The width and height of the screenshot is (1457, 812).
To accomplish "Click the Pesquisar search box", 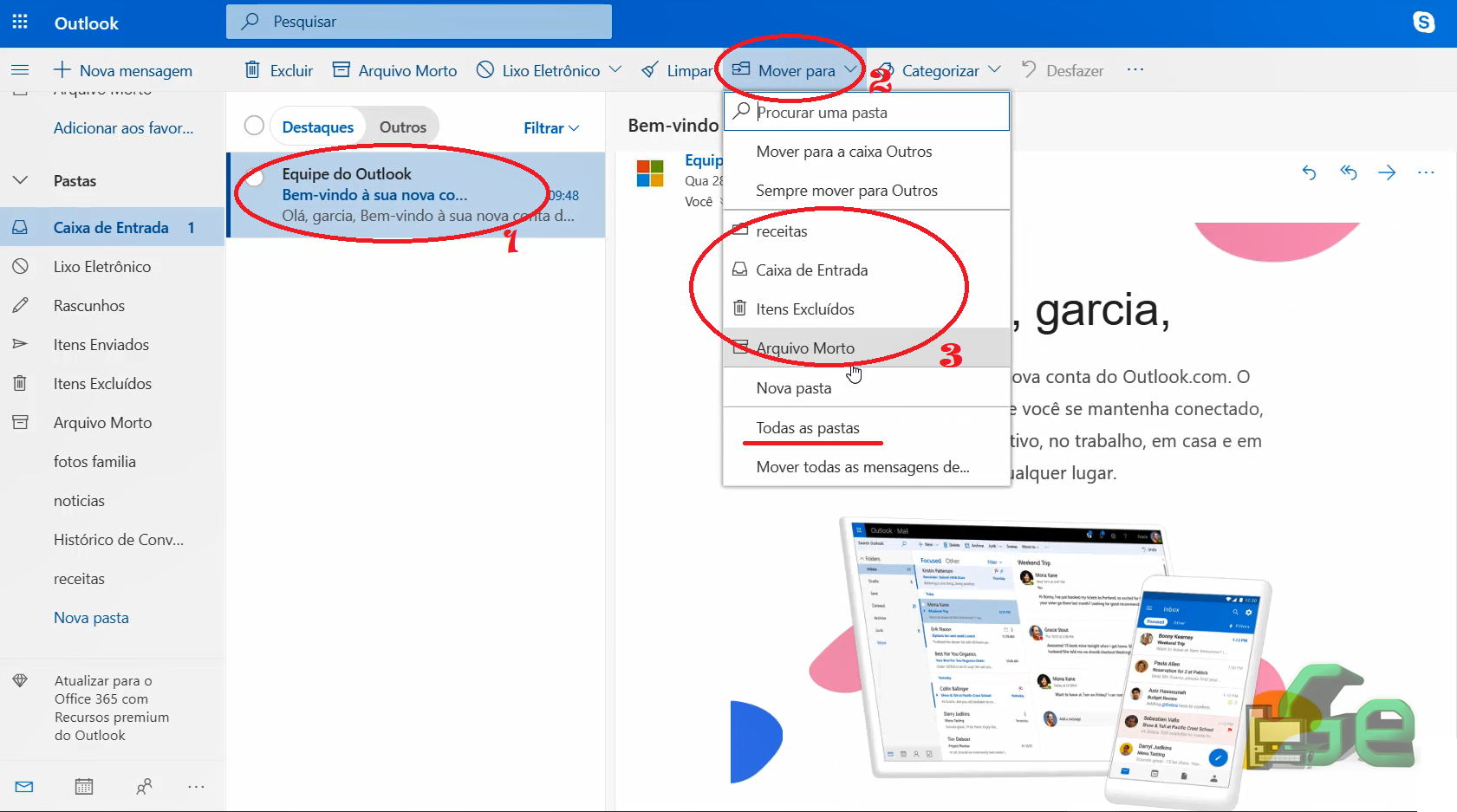I will (x=419, y=22).
